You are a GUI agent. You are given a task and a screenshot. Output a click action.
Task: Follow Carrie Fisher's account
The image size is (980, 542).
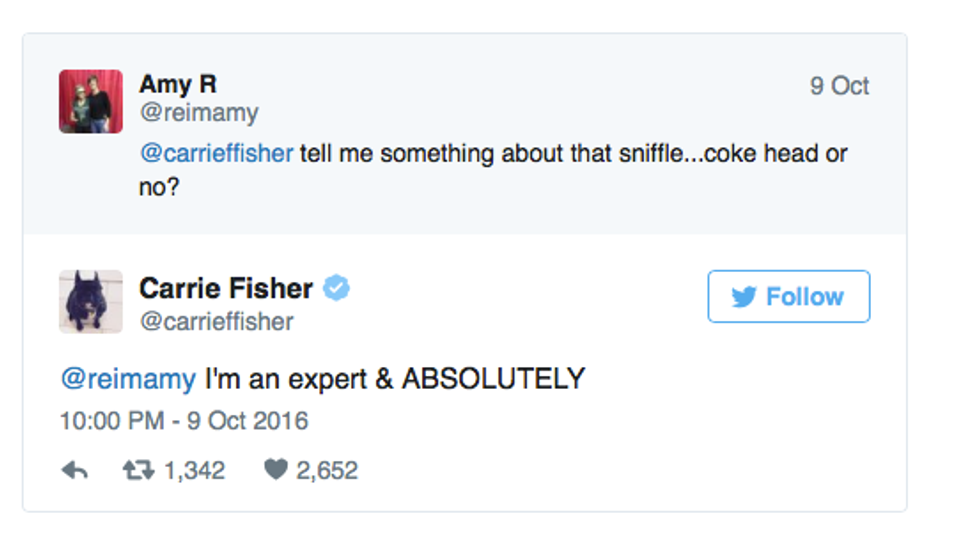coord(788,297)
